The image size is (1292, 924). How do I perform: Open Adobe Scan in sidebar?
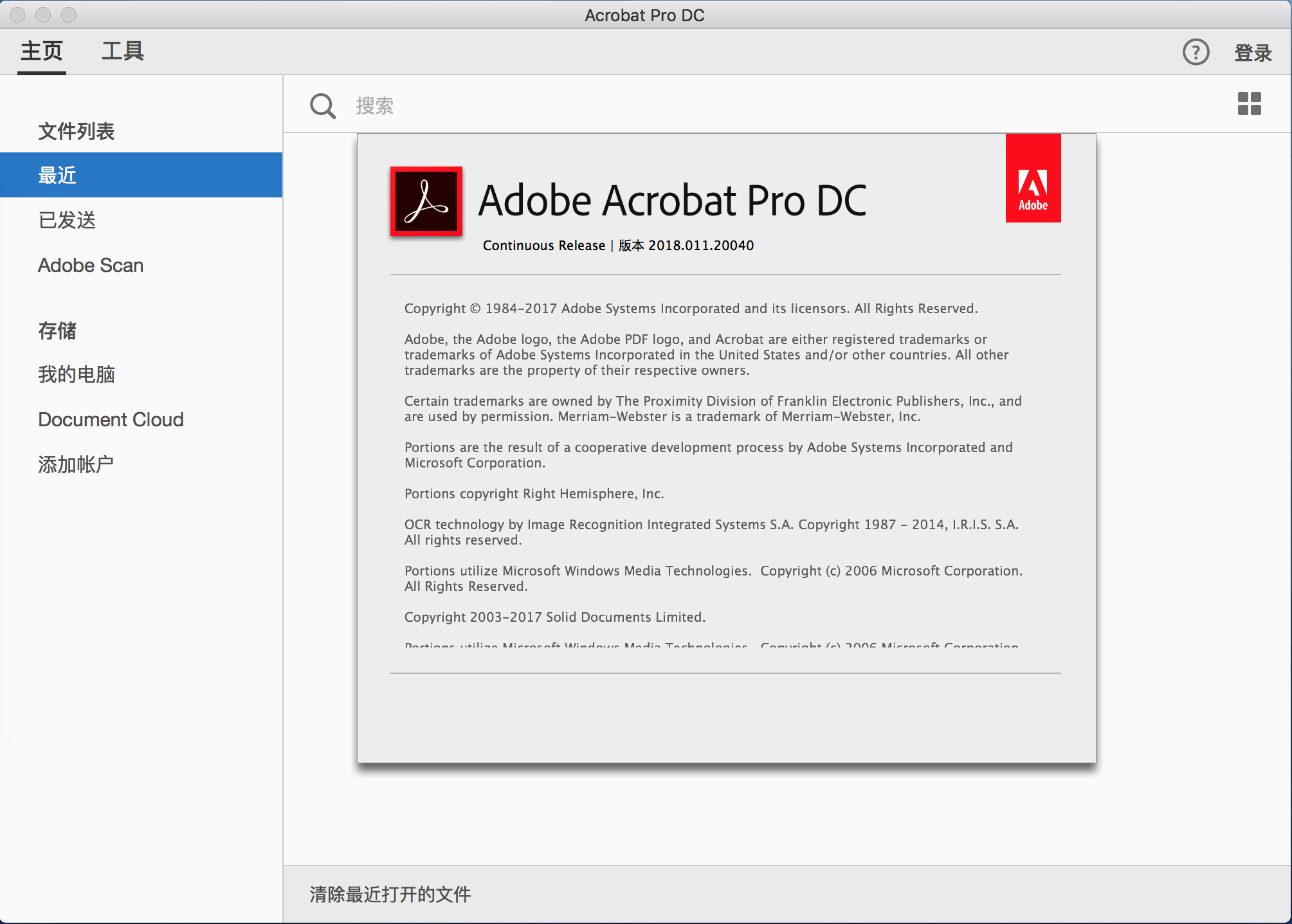click(x=91, y=265)
